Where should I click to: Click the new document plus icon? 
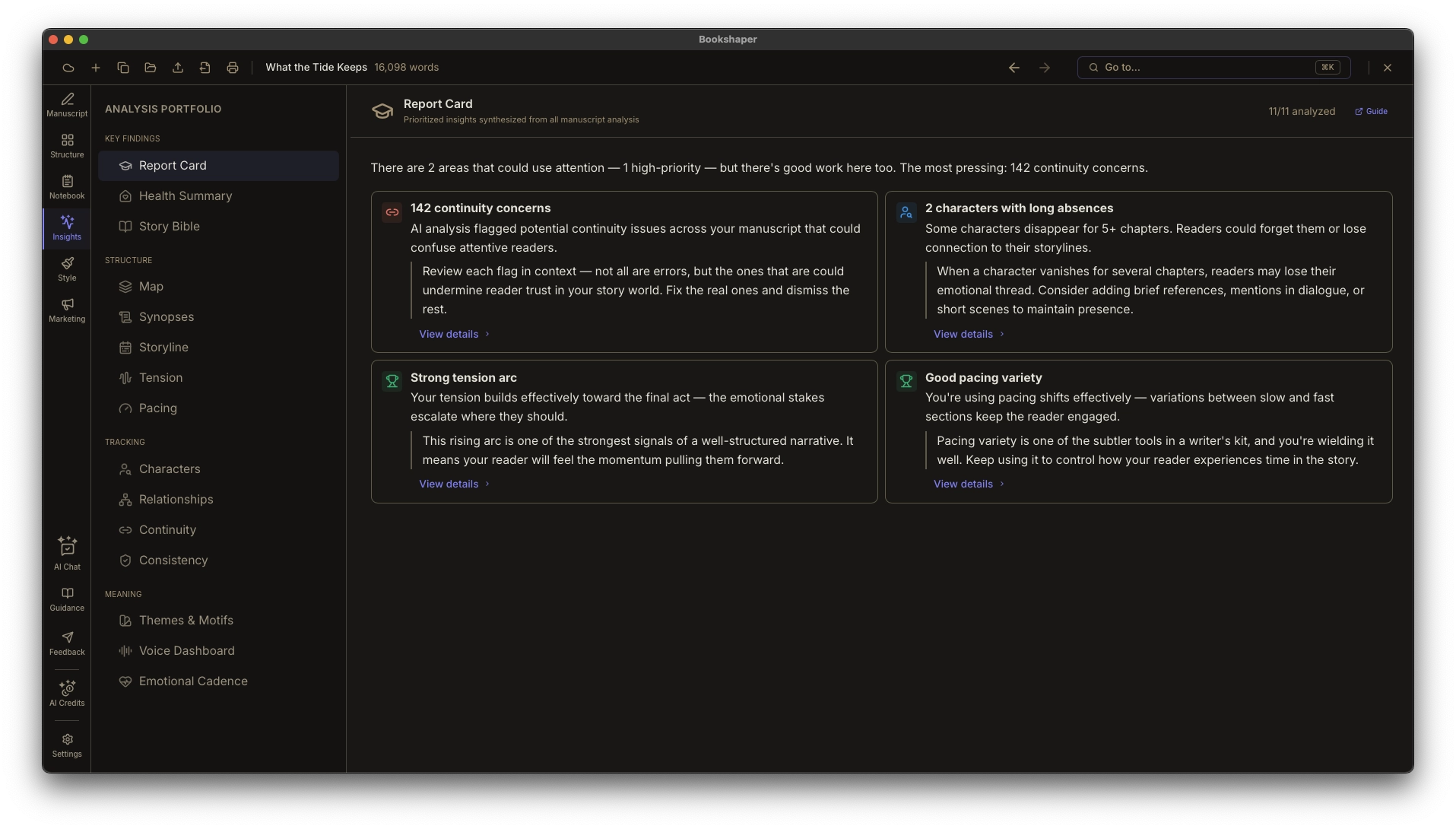[96, 68]
